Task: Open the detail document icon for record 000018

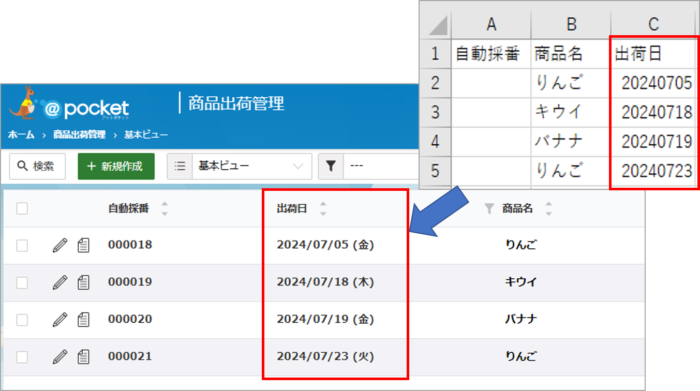Action: pyautogui.click(x=83, y=245)
